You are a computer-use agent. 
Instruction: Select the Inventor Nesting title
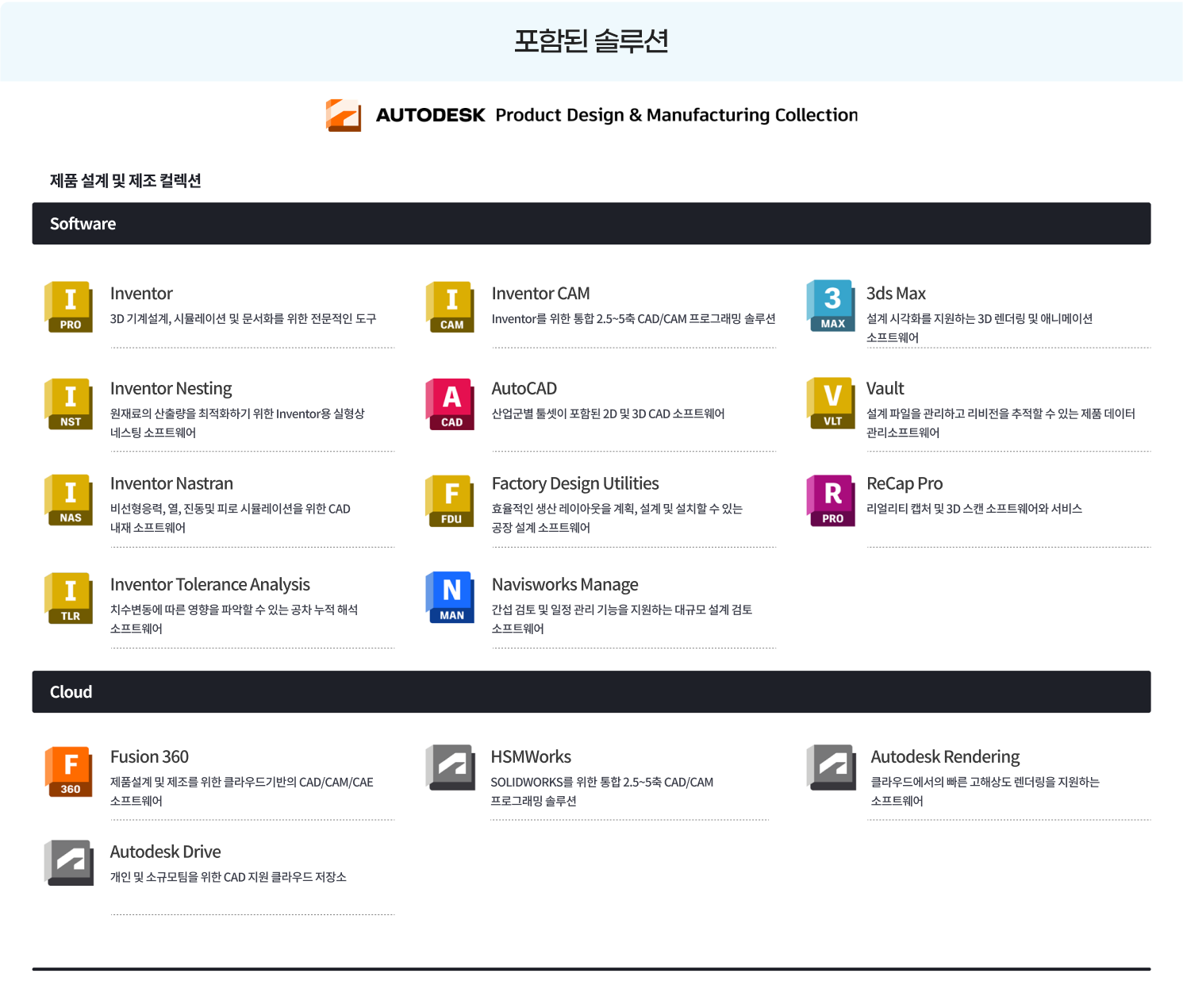pyautogui.click(x=171, y=389)
